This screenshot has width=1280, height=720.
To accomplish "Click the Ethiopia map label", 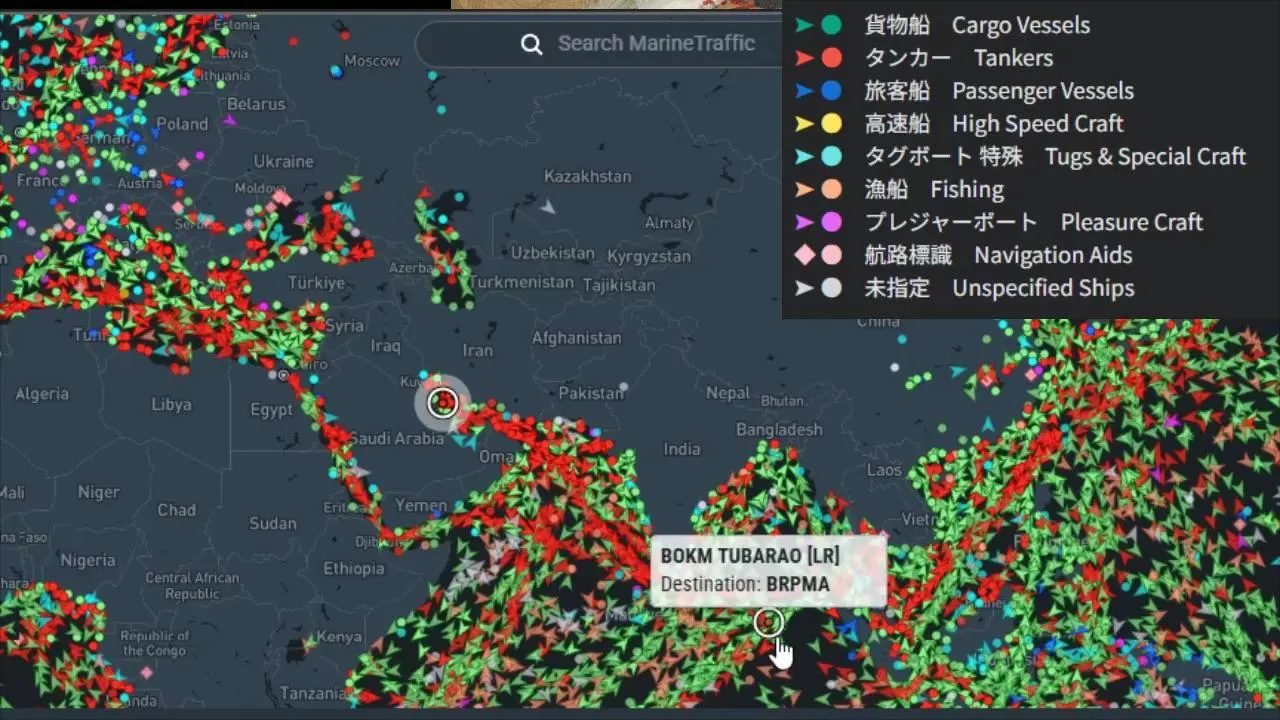I will pos(353,568).
